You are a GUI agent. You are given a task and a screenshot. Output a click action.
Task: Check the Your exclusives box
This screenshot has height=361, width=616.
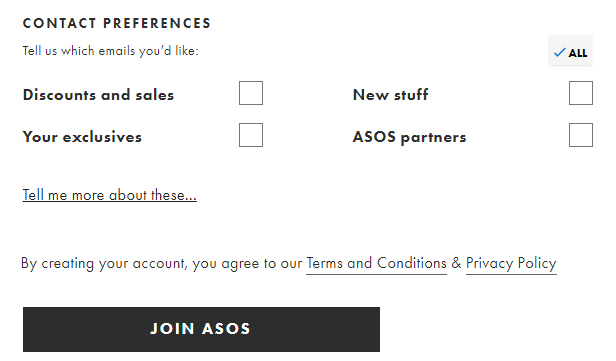251,135
